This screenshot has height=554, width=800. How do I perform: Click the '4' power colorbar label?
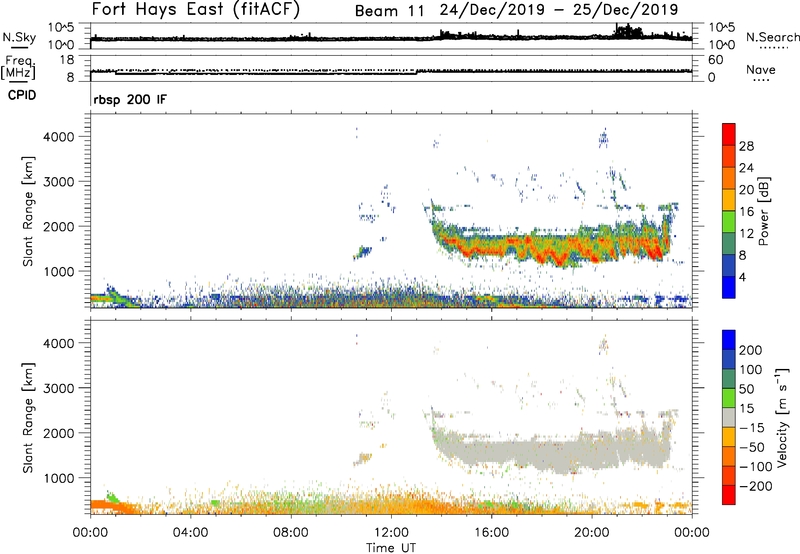[743, 277]
